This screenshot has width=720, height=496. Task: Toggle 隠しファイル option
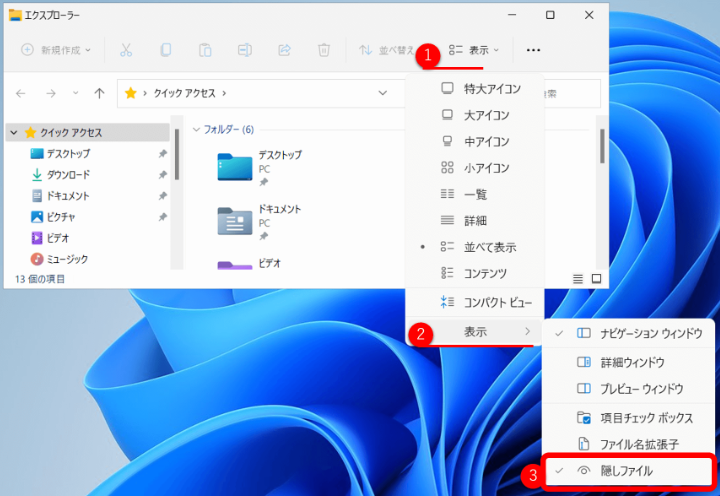(x=628, y=471)
